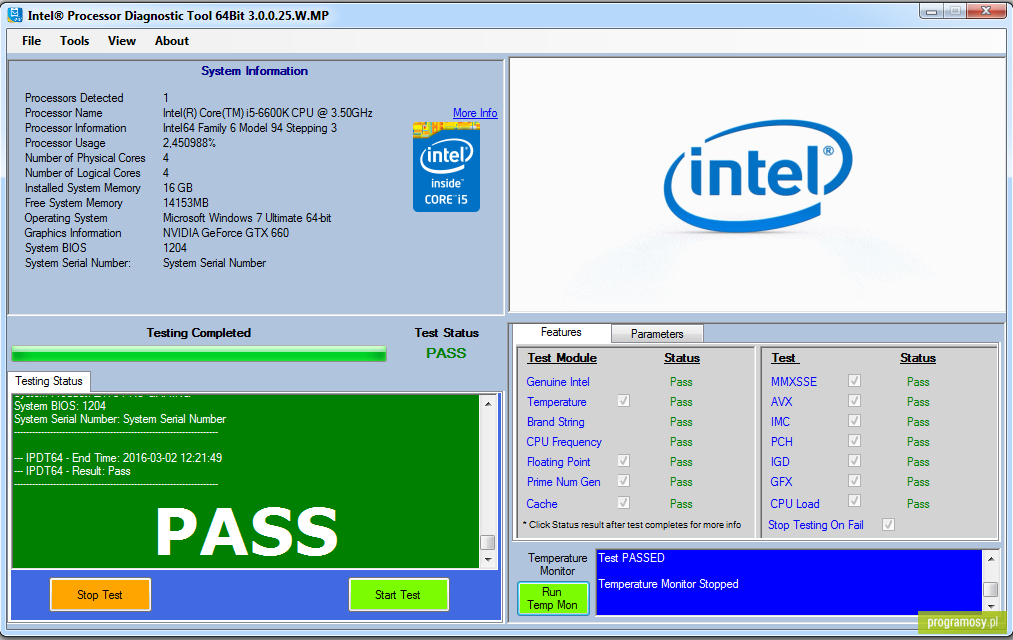1013x640 pixels.
Task: Click the green testing progress bar
Action: 199,353
